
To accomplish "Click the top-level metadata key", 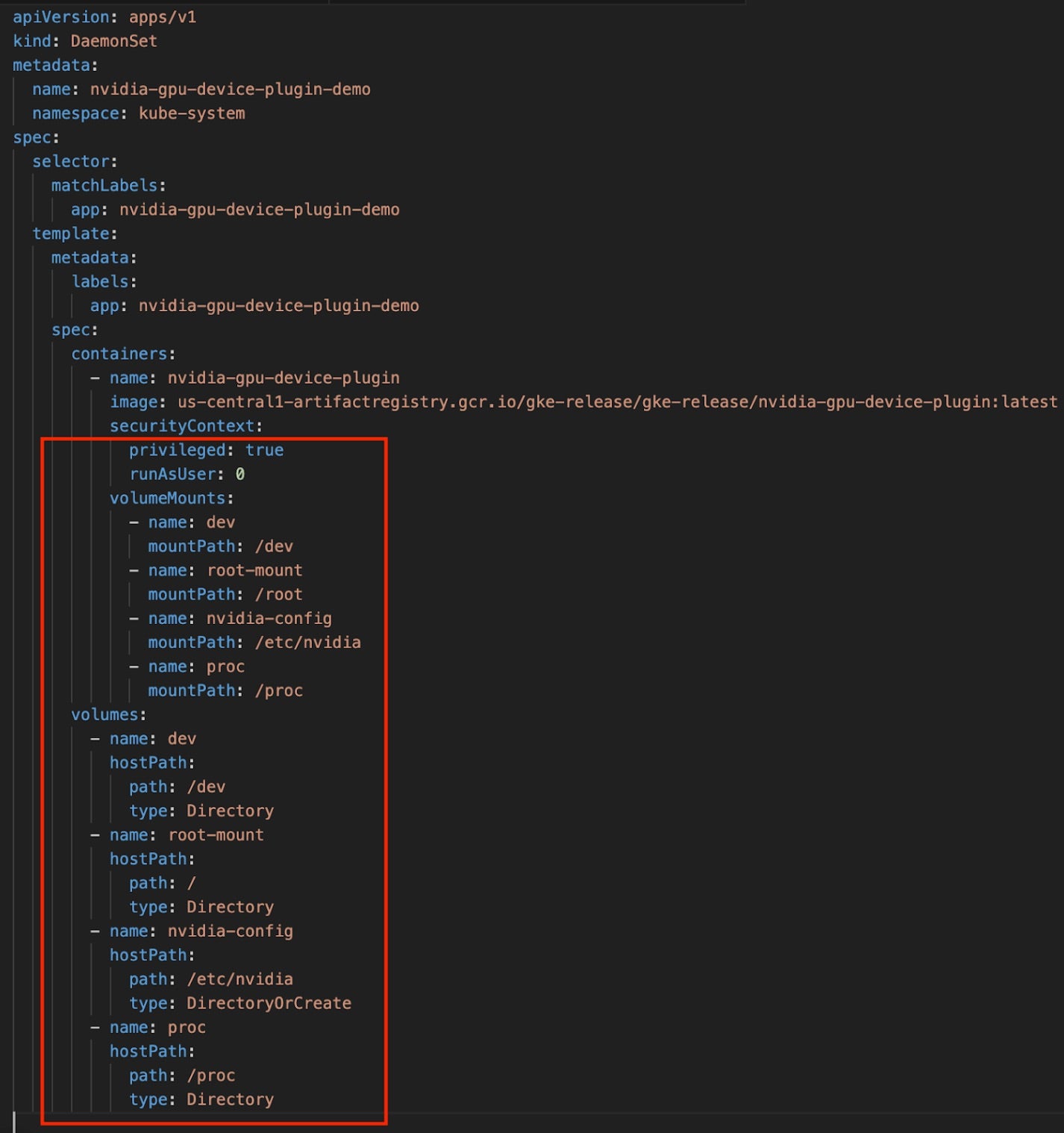I will click(51, 66).
